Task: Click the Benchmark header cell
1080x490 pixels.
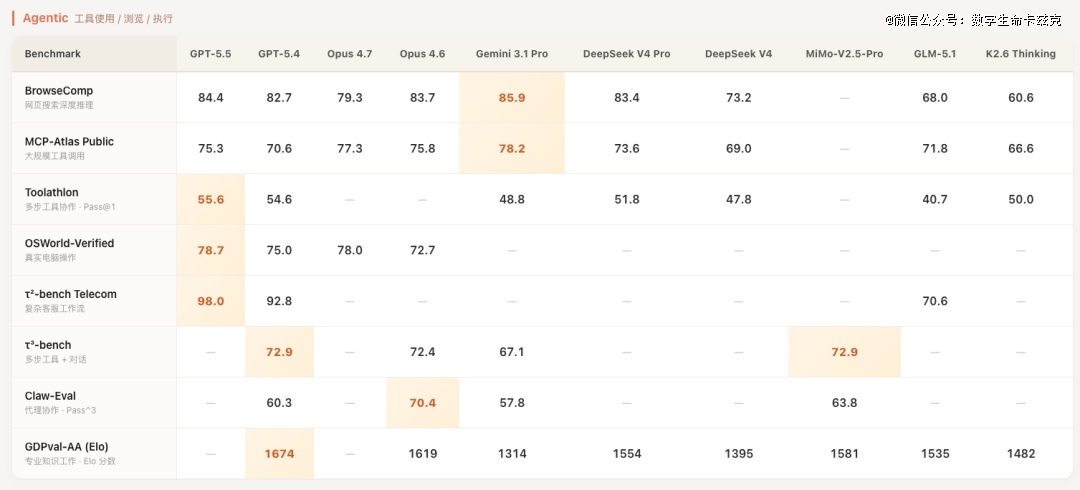Action: (53, 54)
